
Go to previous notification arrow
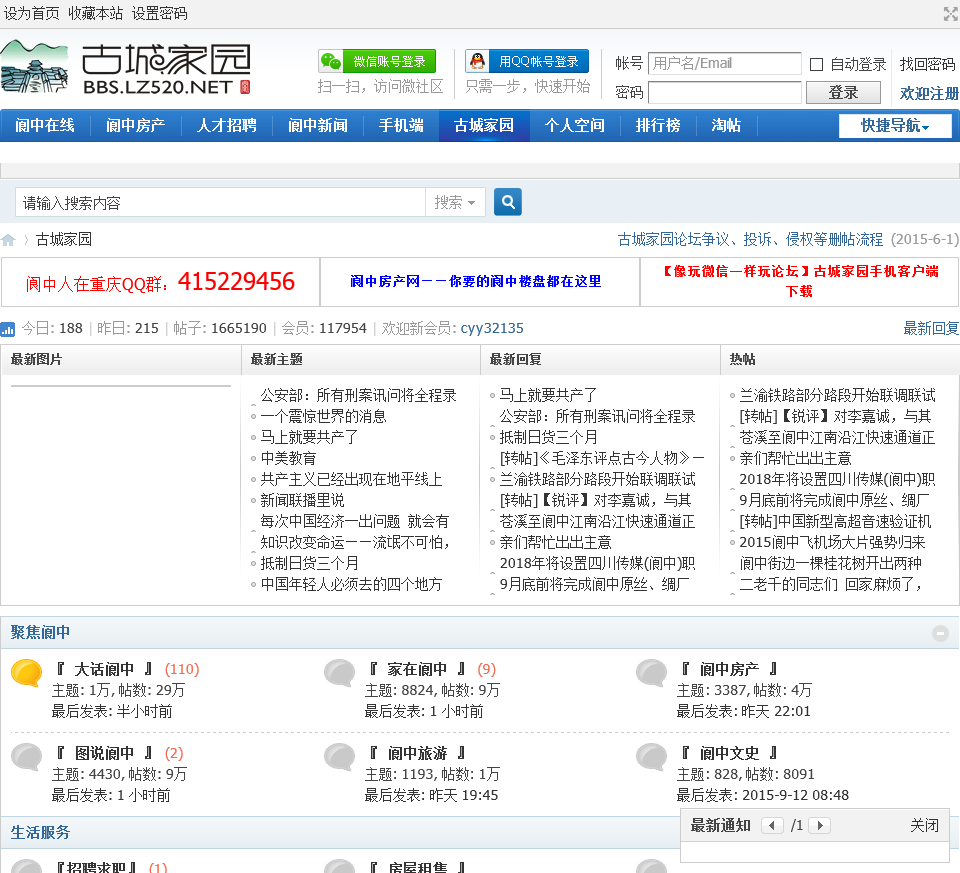tap(773, 825)
